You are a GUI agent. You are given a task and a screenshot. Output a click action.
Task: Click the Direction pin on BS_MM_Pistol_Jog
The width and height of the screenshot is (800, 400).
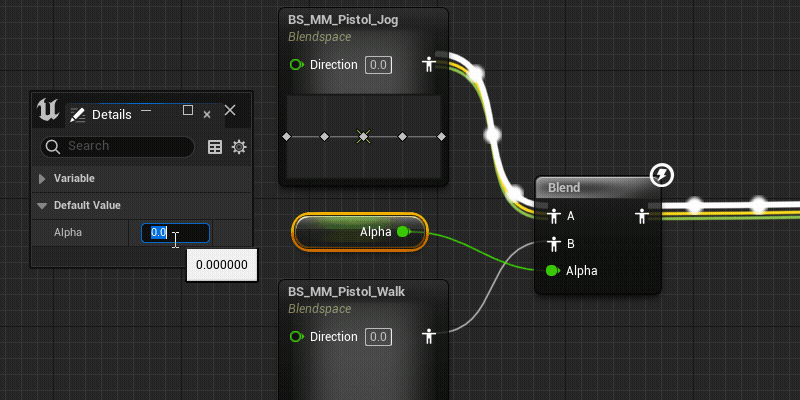(x=296, y=65)
